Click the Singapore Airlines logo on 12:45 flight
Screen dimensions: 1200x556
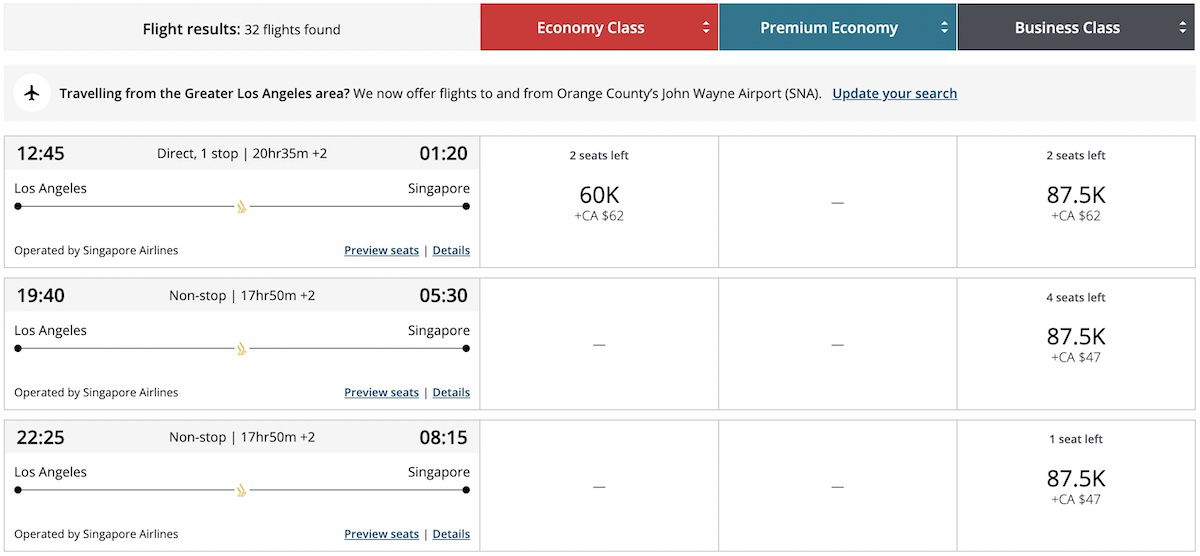point(241,207)
